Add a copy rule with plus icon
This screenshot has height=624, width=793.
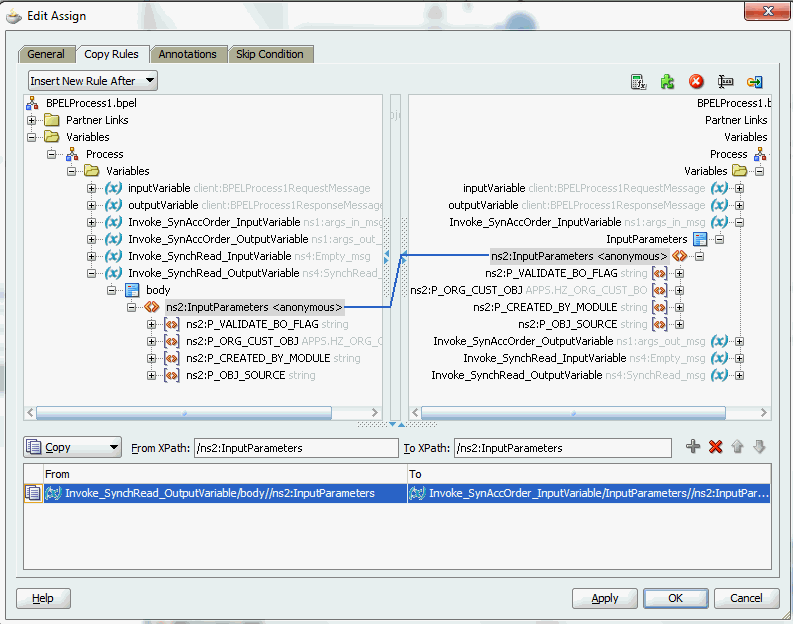[693, 447]
